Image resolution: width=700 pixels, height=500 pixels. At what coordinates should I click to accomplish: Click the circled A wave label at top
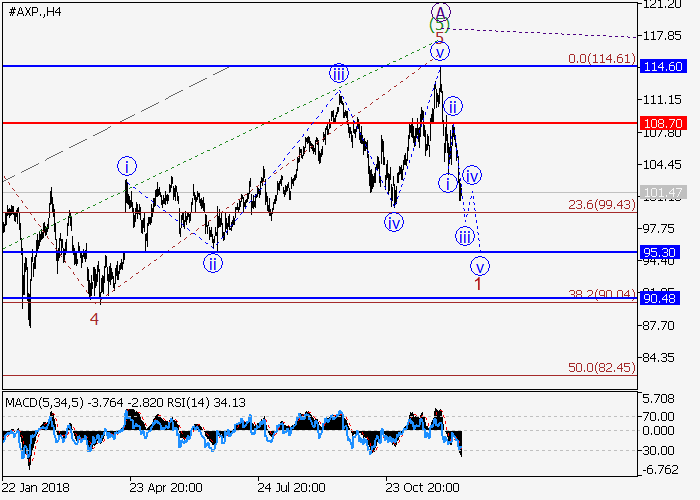point(441,12)
